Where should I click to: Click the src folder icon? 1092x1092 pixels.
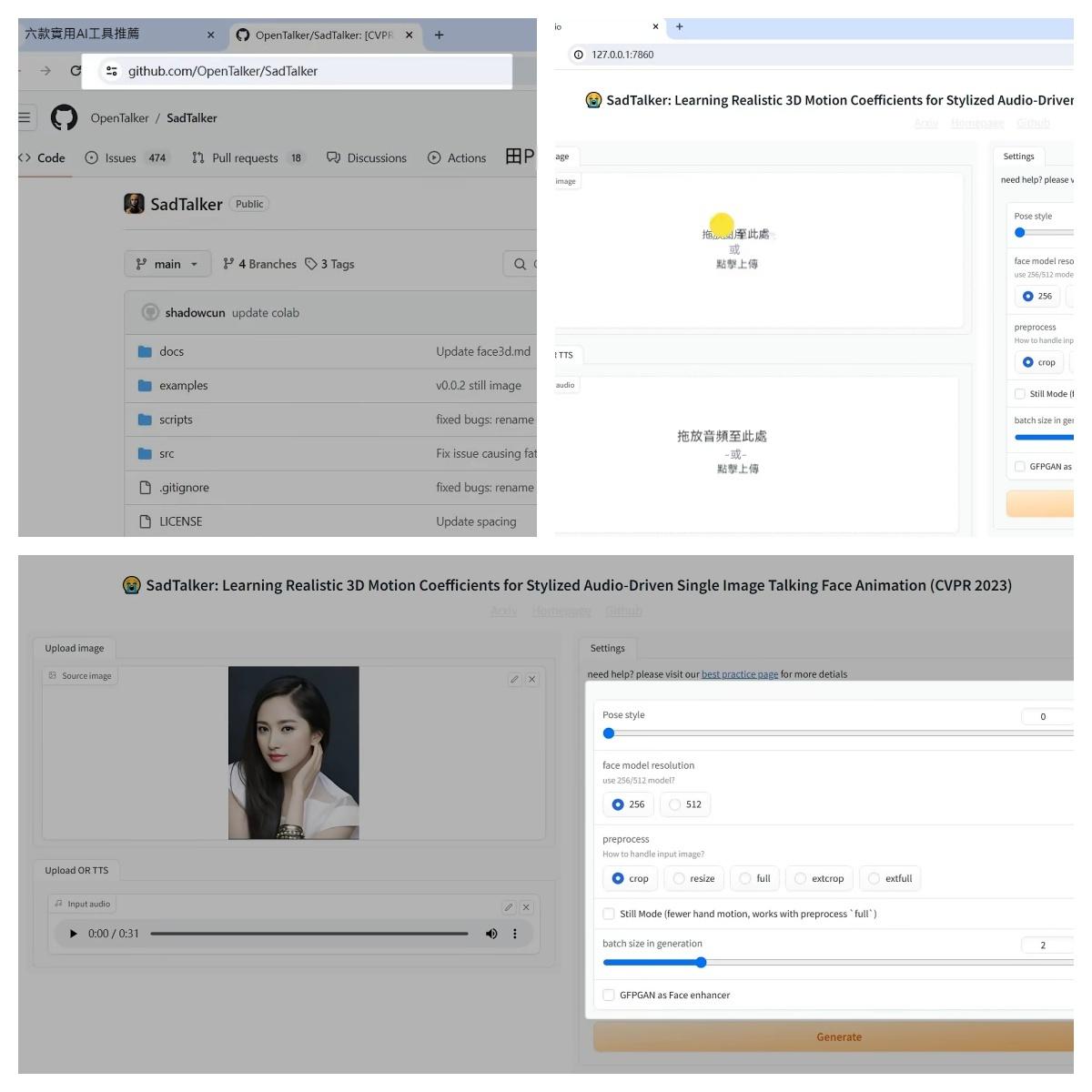click(x=145, y=453)
